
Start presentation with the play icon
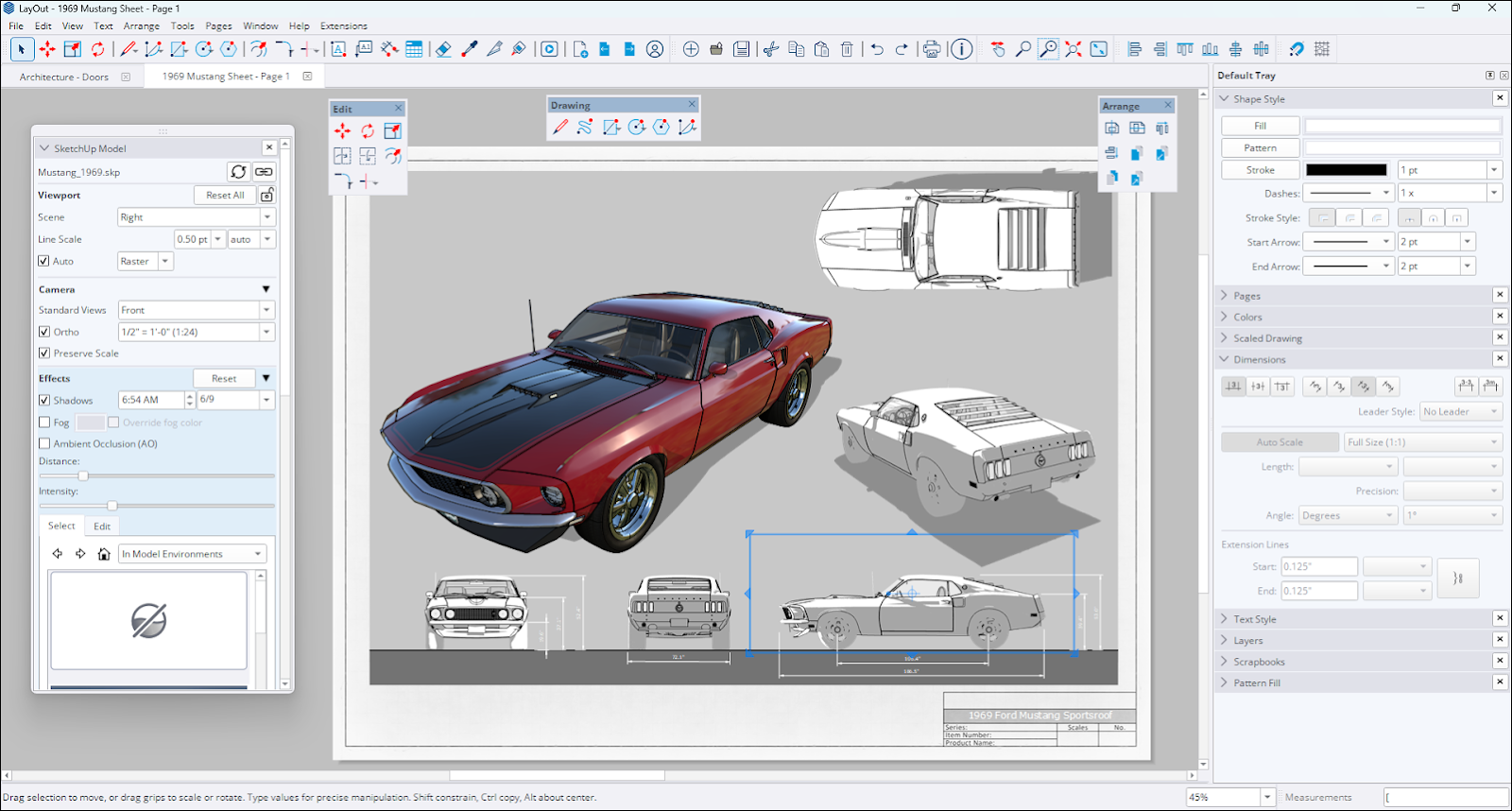(x=549, y=49)
